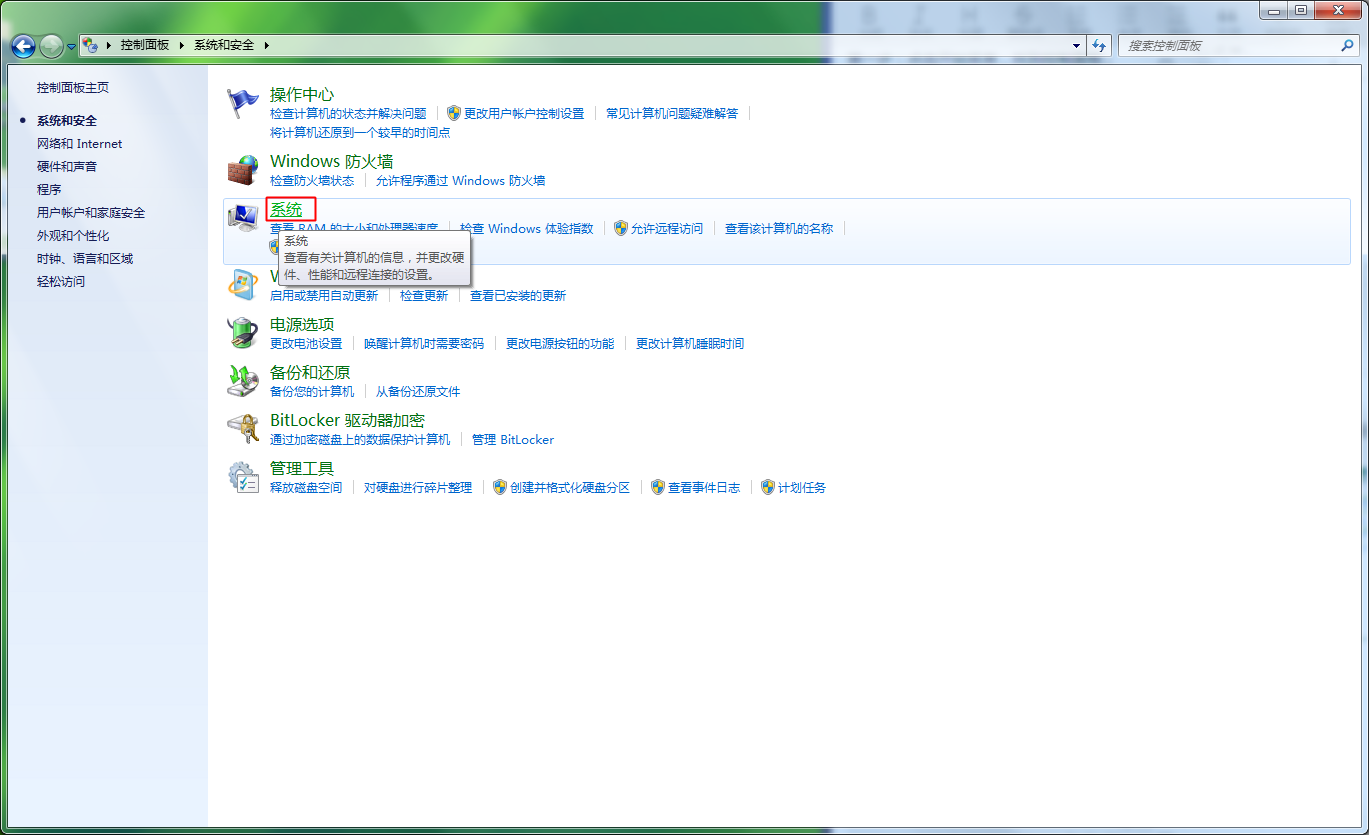
Task: Click 更改电源按钮的功能 link
Action: [560, 344]
